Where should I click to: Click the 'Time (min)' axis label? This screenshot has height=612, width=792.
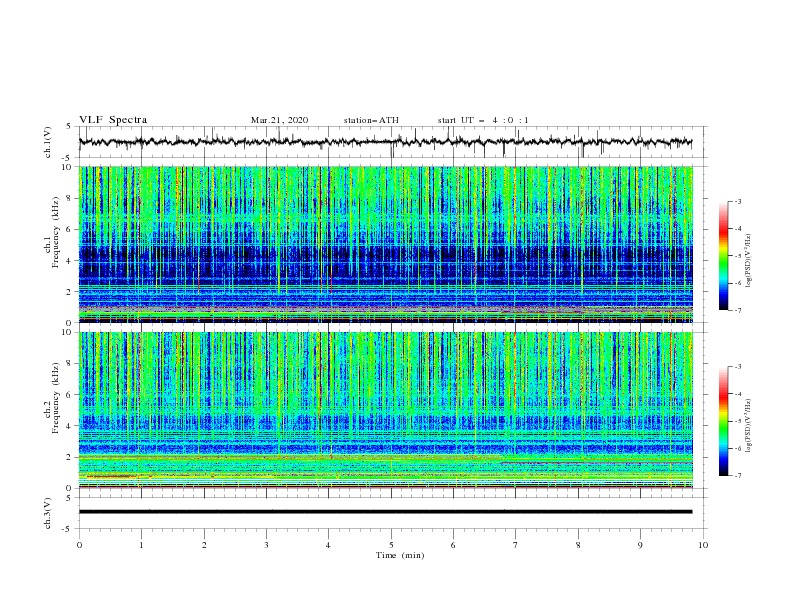pos(400,555)
